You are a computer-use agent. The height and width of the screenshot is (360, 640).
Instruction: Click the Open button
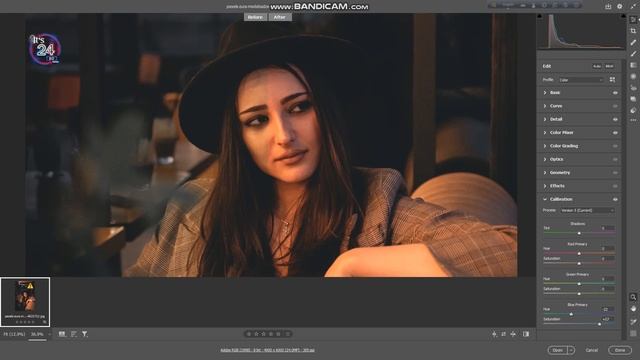[x=558, y=350]
